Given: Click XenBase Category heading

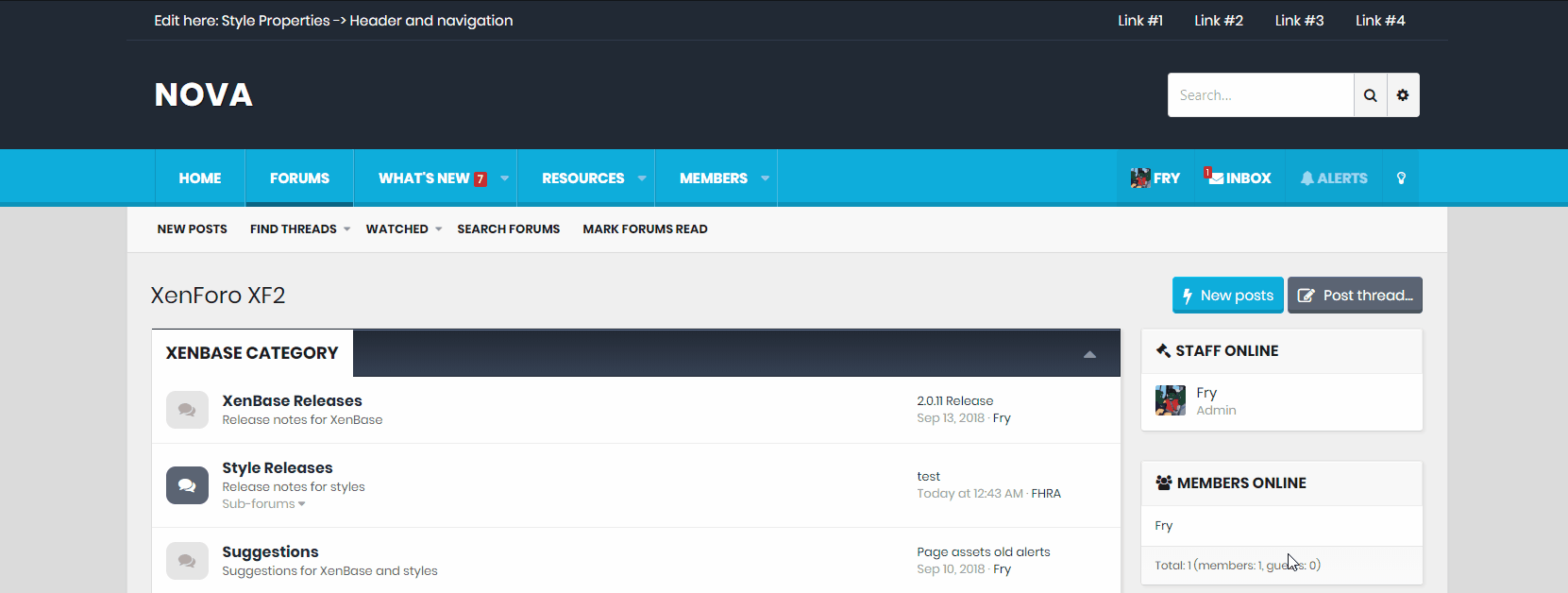Looking at the screenshot, I should tap(251, 353).
